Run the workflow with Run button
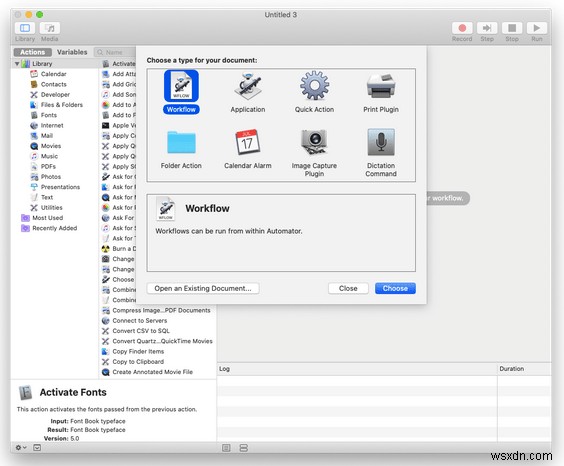 point(537,28)
